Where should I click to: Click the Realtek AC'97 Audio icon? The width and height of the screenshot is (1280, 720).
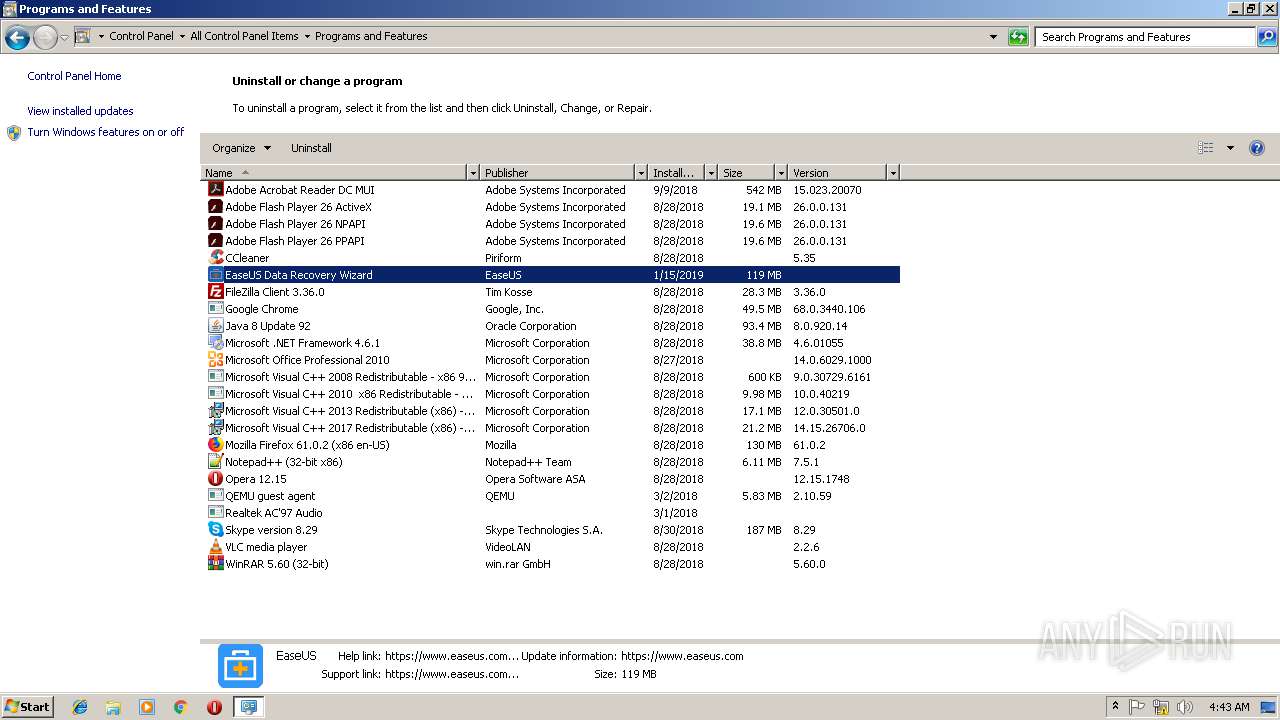click(215, 513)
